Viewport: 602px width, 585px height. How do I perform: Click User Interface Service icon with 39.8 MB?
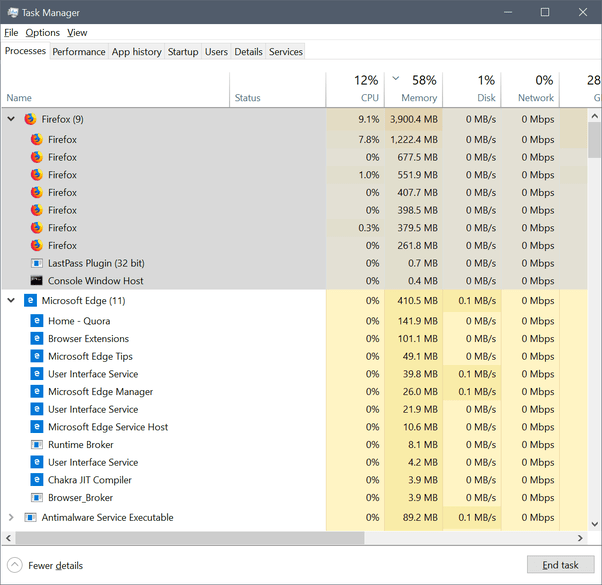coord(36,373)
